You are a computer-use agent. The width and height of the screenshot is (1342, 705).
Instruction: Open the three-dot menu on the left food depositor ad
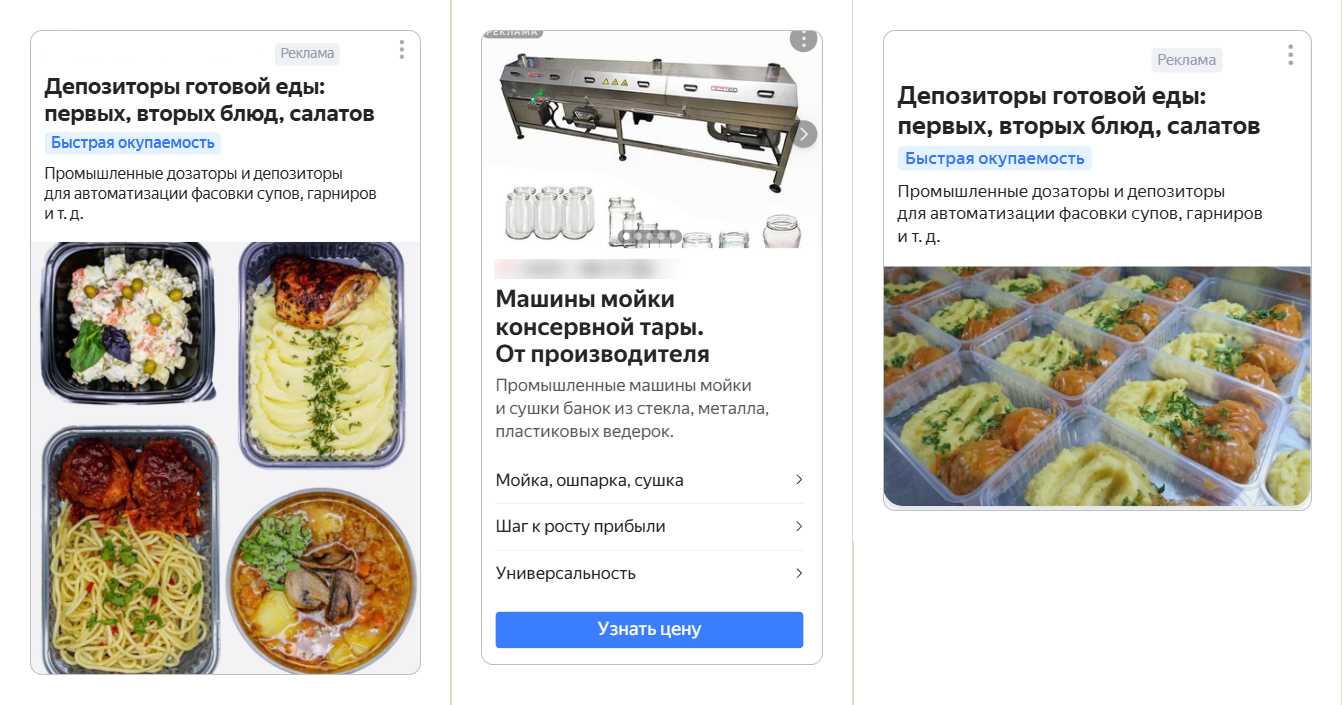tap(401, 50)
